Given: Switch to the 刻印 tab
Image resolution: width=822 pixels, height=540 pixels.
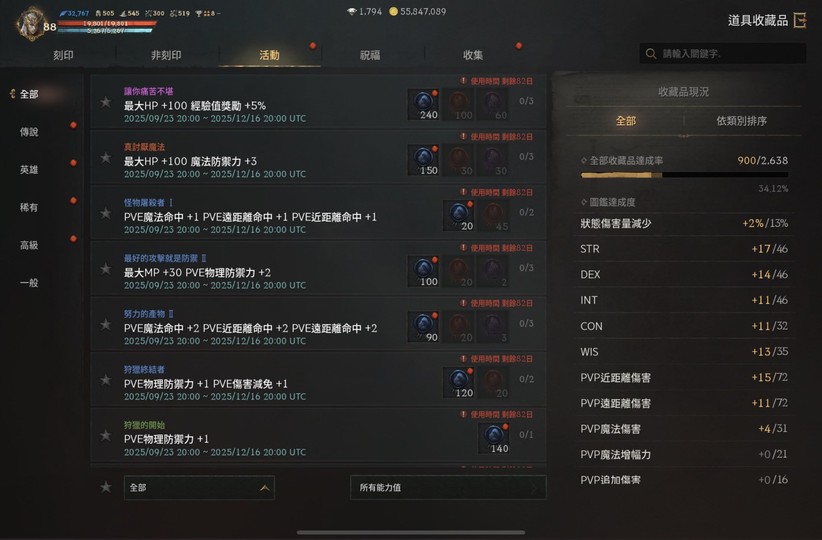Looking at the screenshot, I should 63,55.
